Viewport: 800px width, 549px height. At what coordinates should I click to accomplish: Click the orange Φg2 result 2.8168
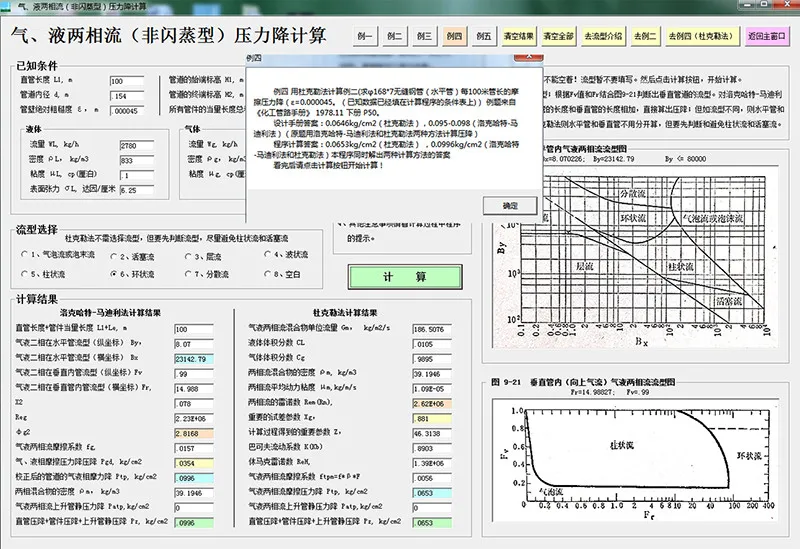194,434
